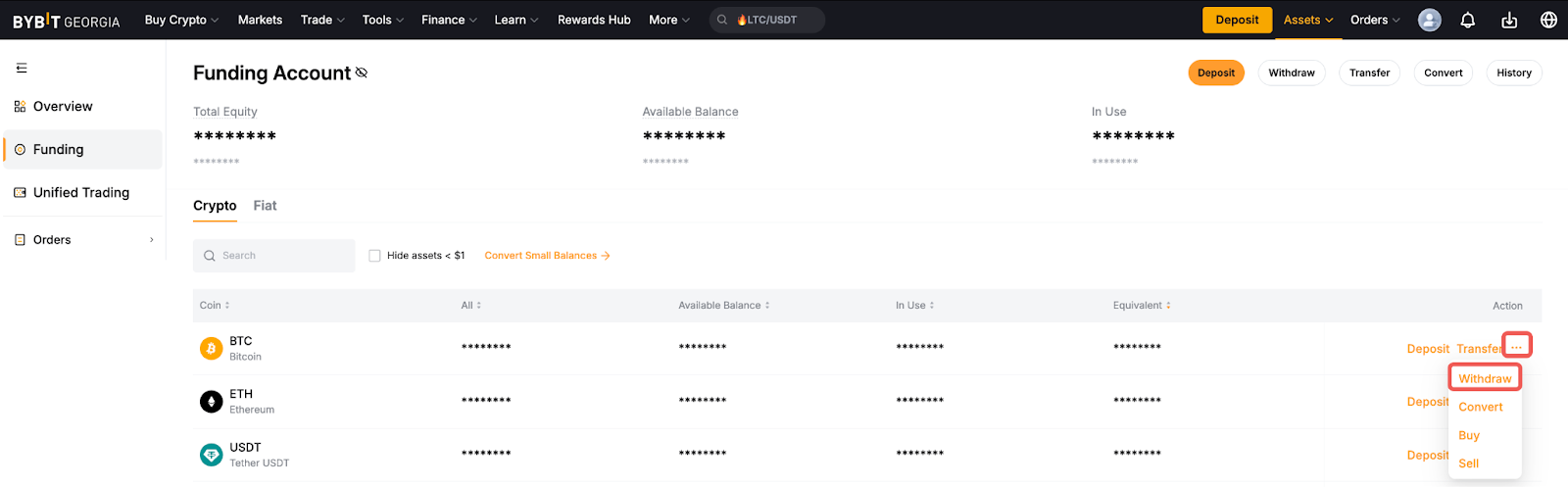Open the language globe icon

[x=1548, y=20]
